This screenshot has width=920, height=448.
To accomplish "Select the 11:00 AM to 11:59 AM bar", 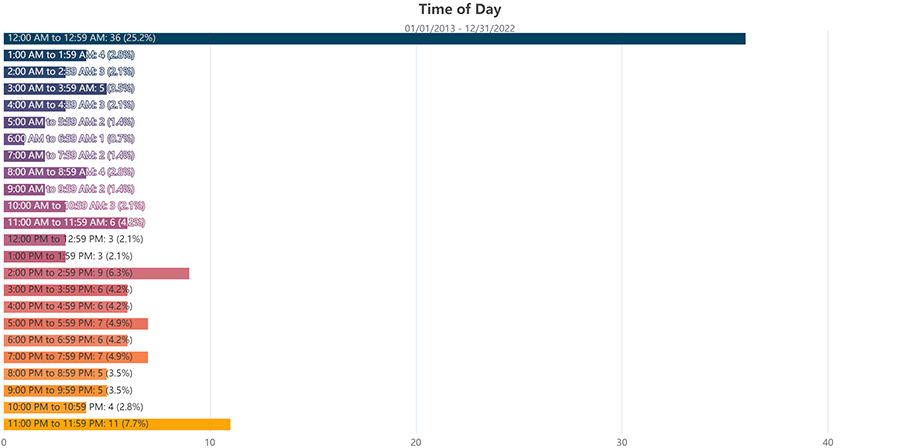I will coord(66,223).
